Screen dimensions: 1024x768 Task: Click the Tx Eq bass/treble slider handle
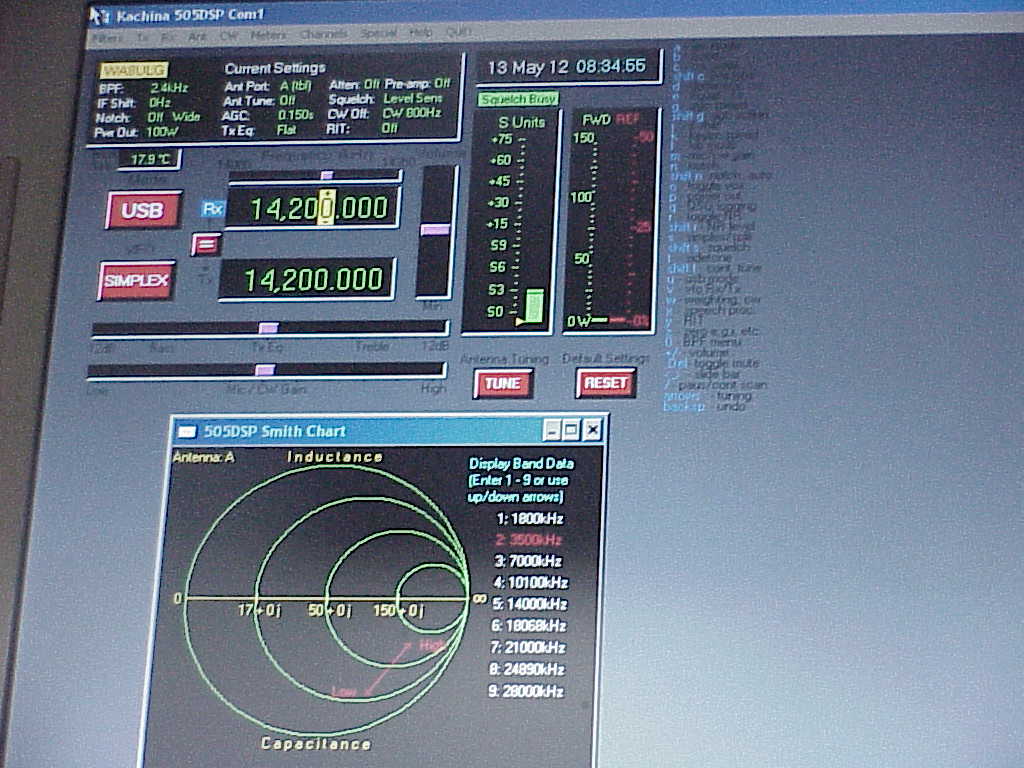point(268,327)
